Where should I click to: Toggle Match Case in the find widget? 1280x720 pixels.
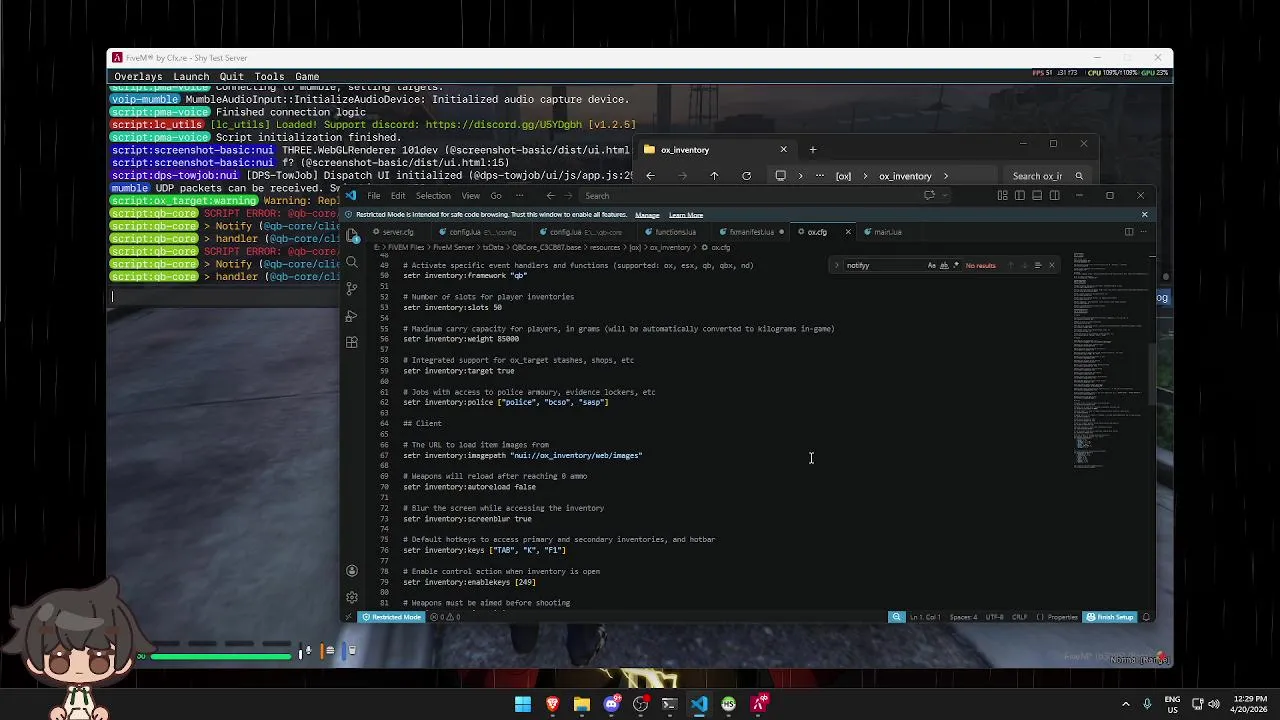(932, 265)
